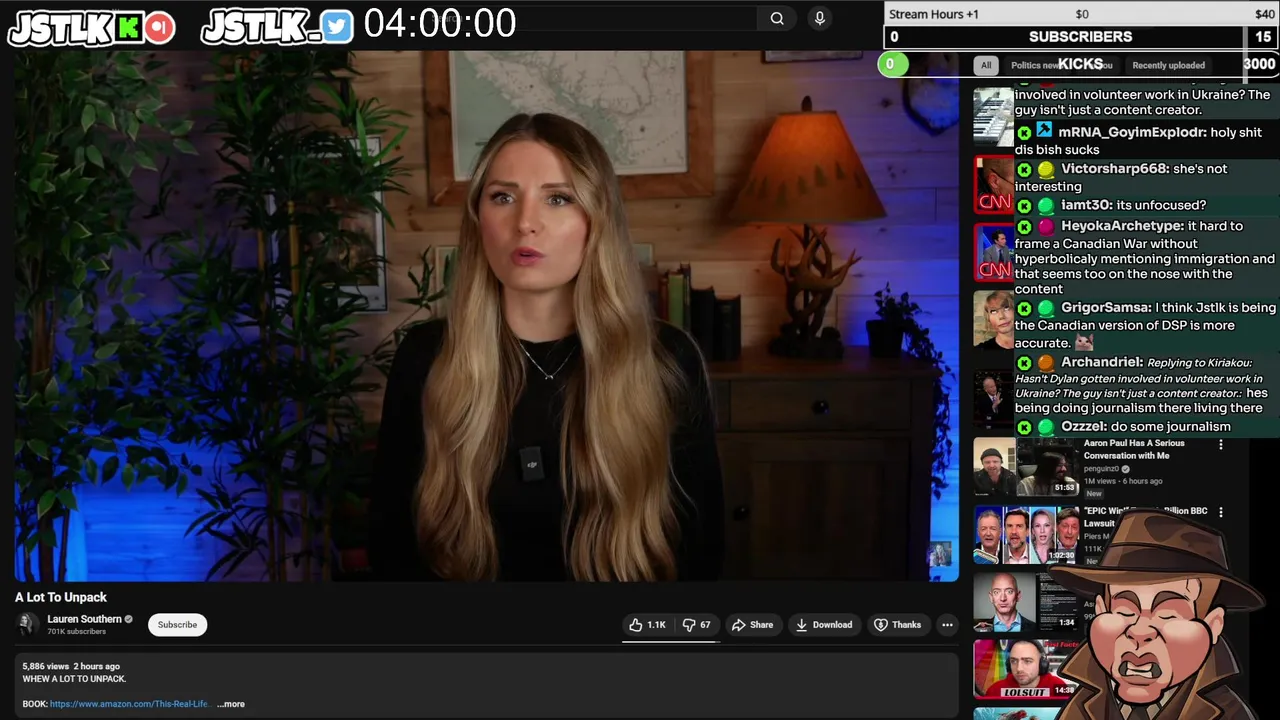Open the Piers Morgan 1:02:30 thumbnail
The image size is (1280, 720).
point(1026,535)
